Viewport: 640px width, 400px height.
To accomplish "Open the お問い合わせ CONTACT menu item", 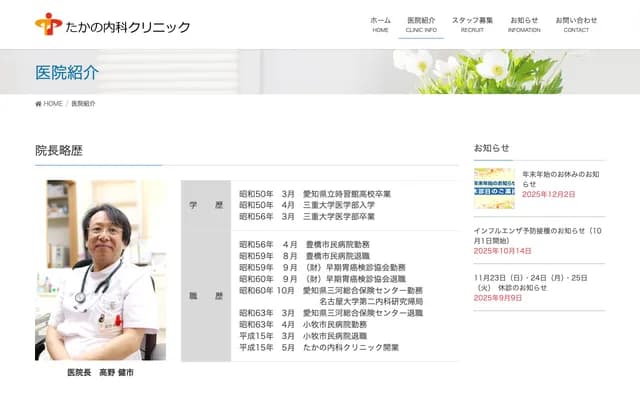I will [576, 24].
